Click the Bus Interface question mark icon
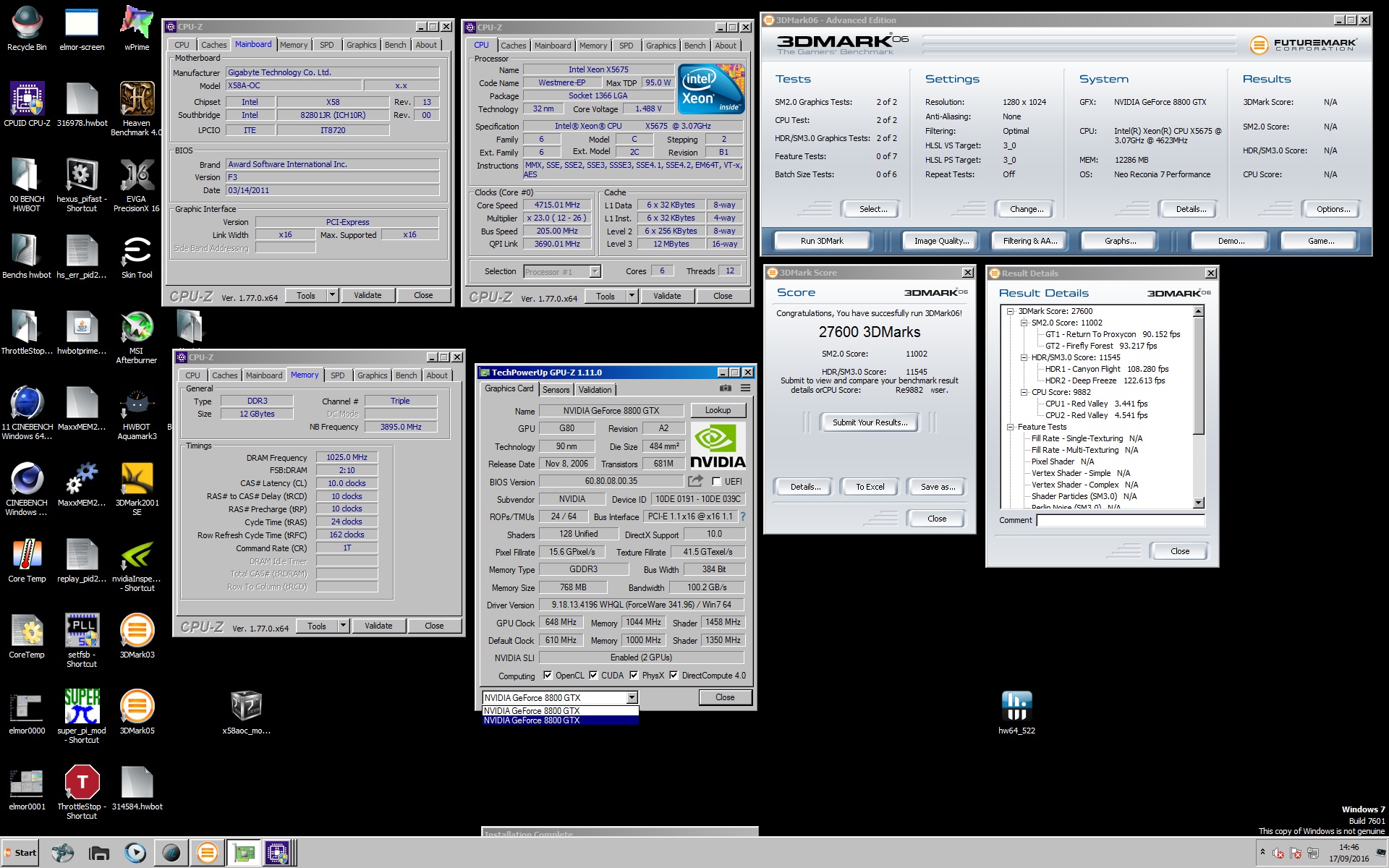The width and height of the screenshot is (1389, 868). [x=742, y=516]
